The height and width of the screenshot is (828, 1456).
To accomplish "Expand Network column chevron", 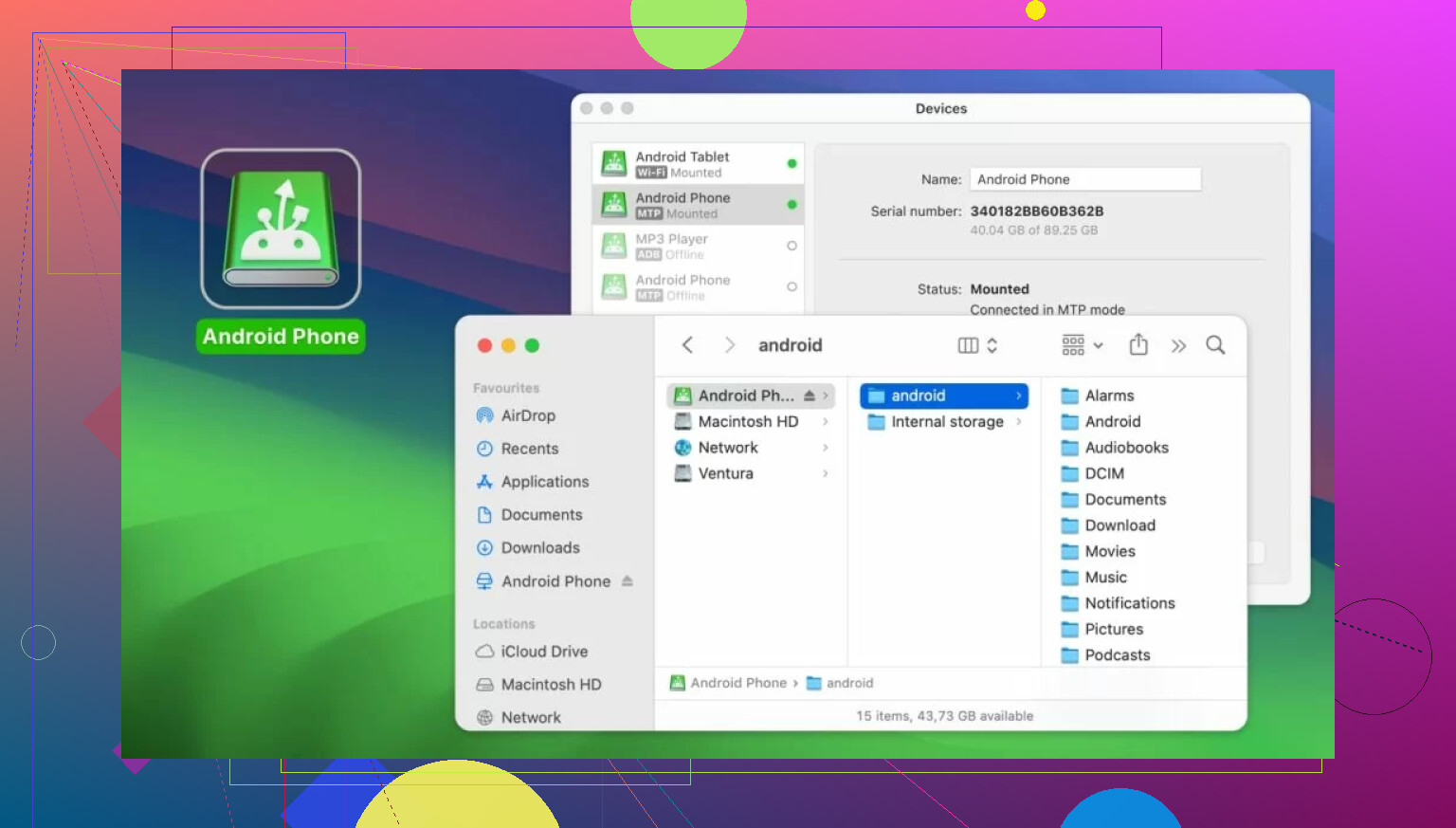I will [x=826, y=448].
